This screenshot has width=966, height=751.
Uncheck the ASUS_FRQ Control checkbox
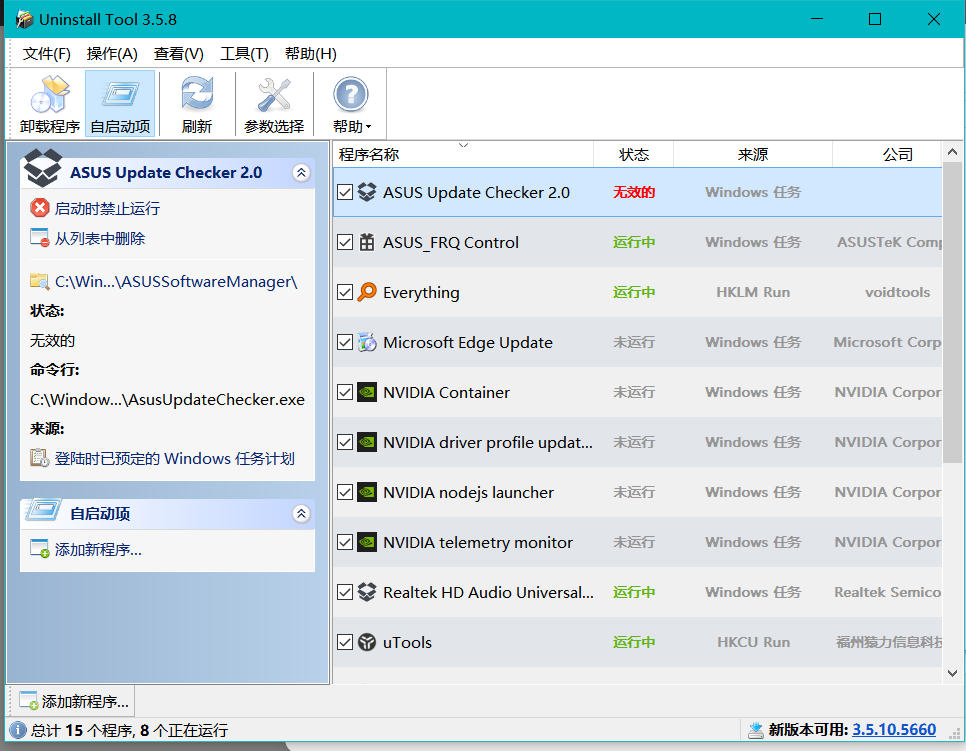coord(345,242)
